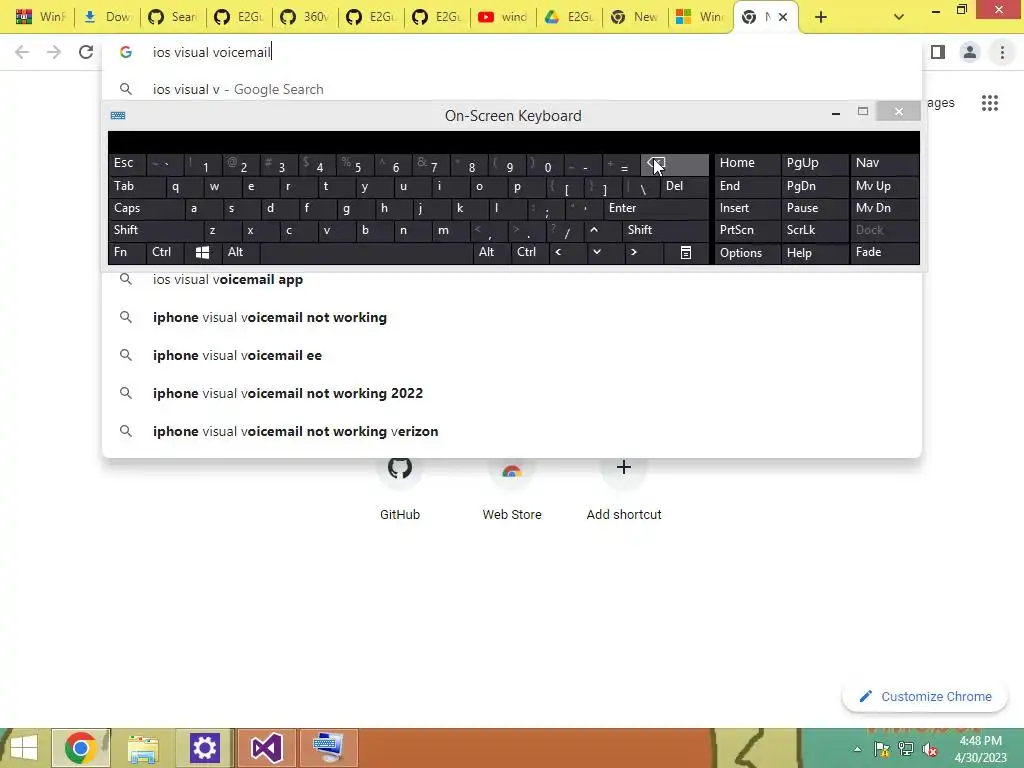The image size is (1024, 768).
Task: Select 'ios visual v - Google Search' row
Action: [512, 89]
